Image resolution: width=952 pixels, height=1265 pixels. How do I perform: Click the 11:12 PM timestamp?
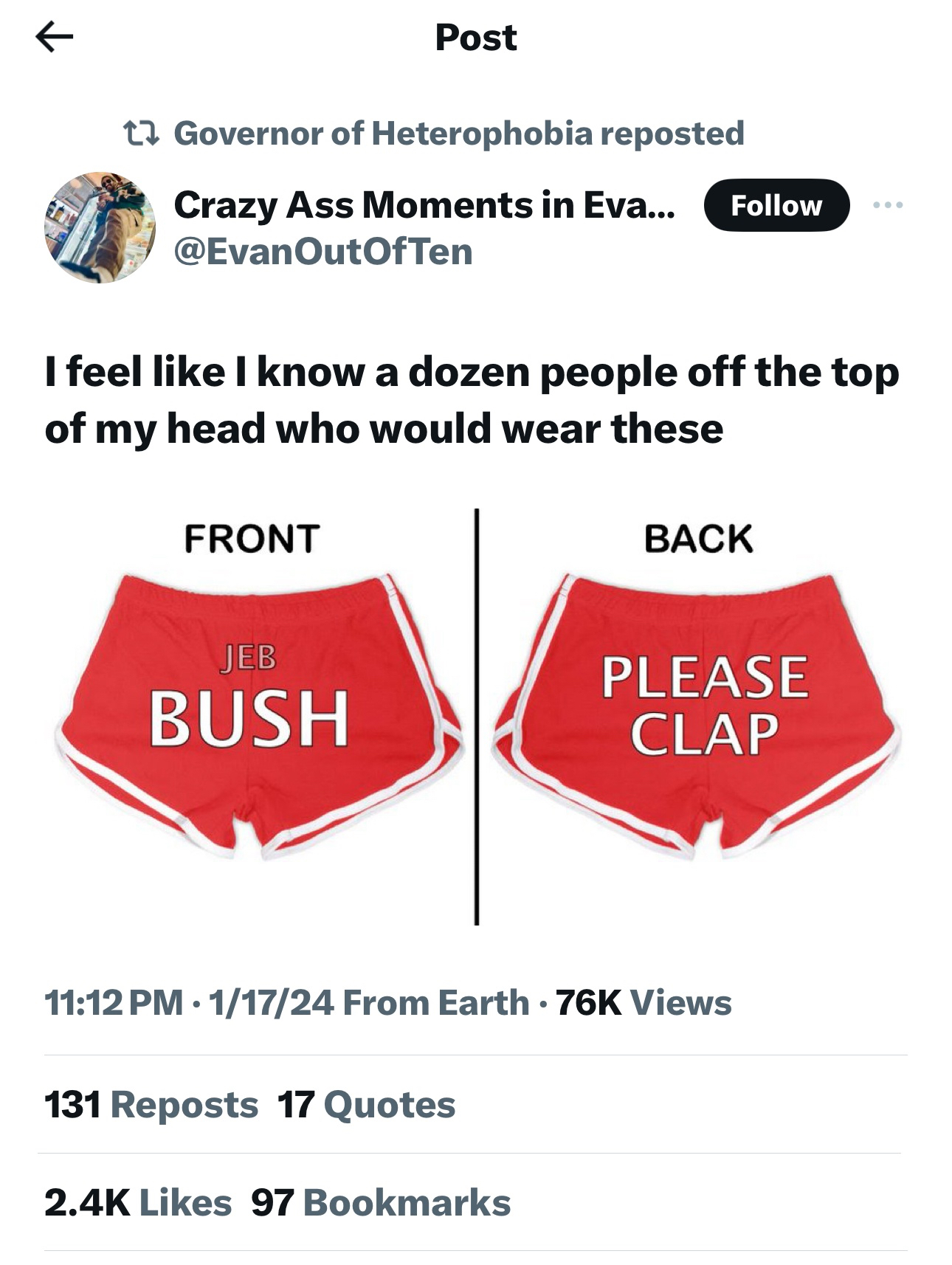pos(114,1002)
